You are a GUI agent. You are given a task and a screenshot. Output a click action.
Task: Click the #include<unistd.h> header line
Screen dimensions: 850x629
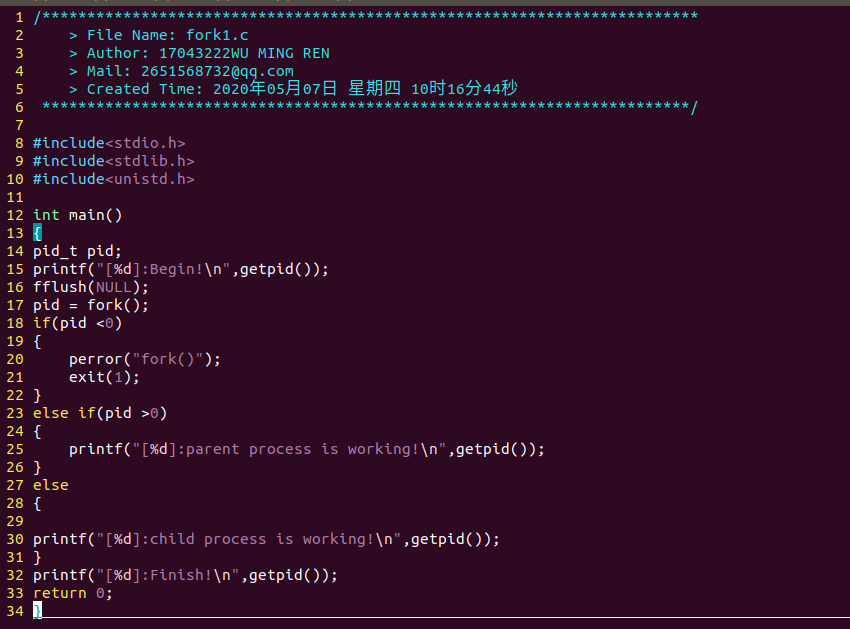click(113, 179)
